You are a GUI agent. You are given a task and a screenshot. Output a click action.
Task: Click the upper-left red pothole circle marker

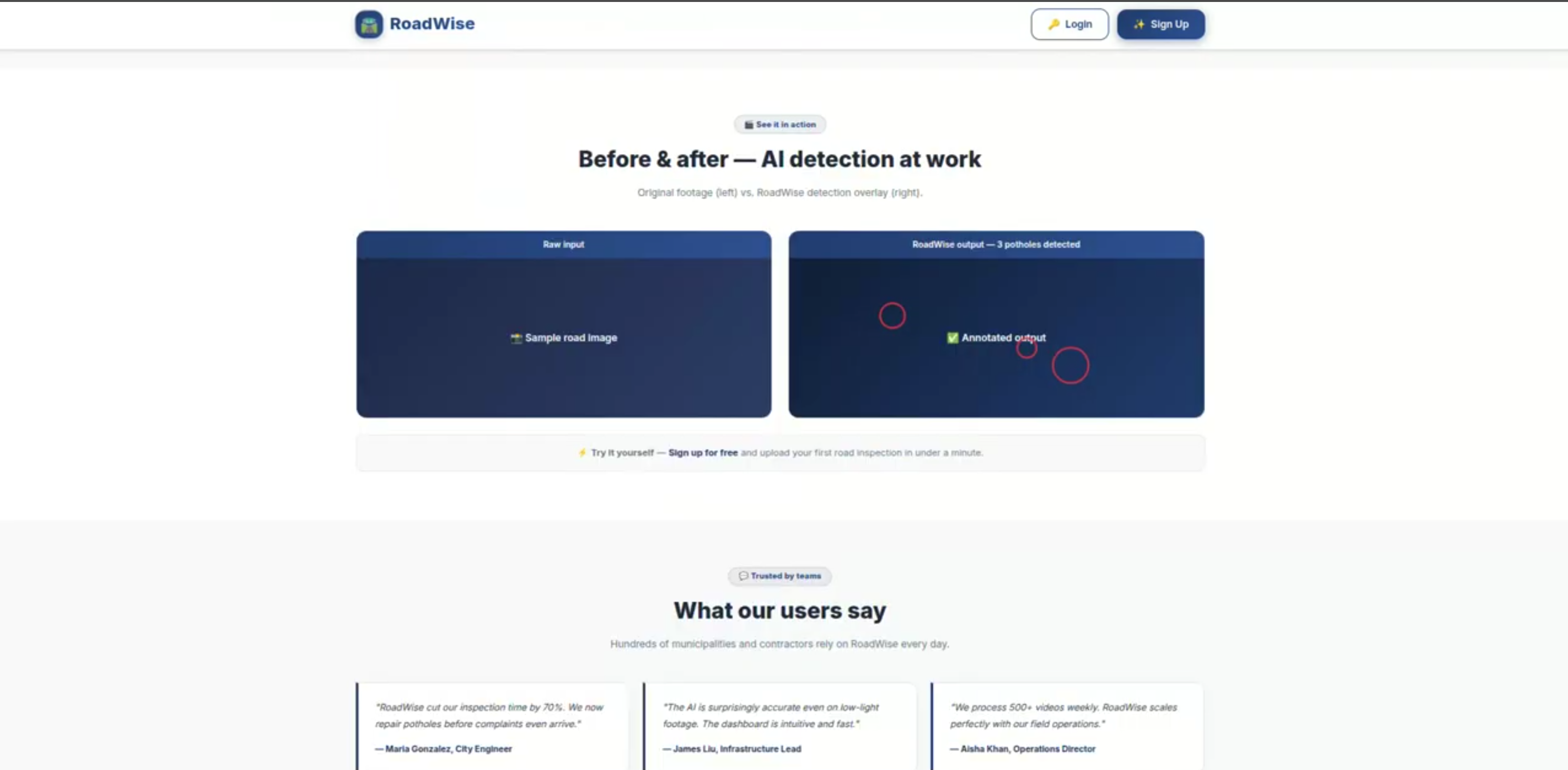point(892,315)
